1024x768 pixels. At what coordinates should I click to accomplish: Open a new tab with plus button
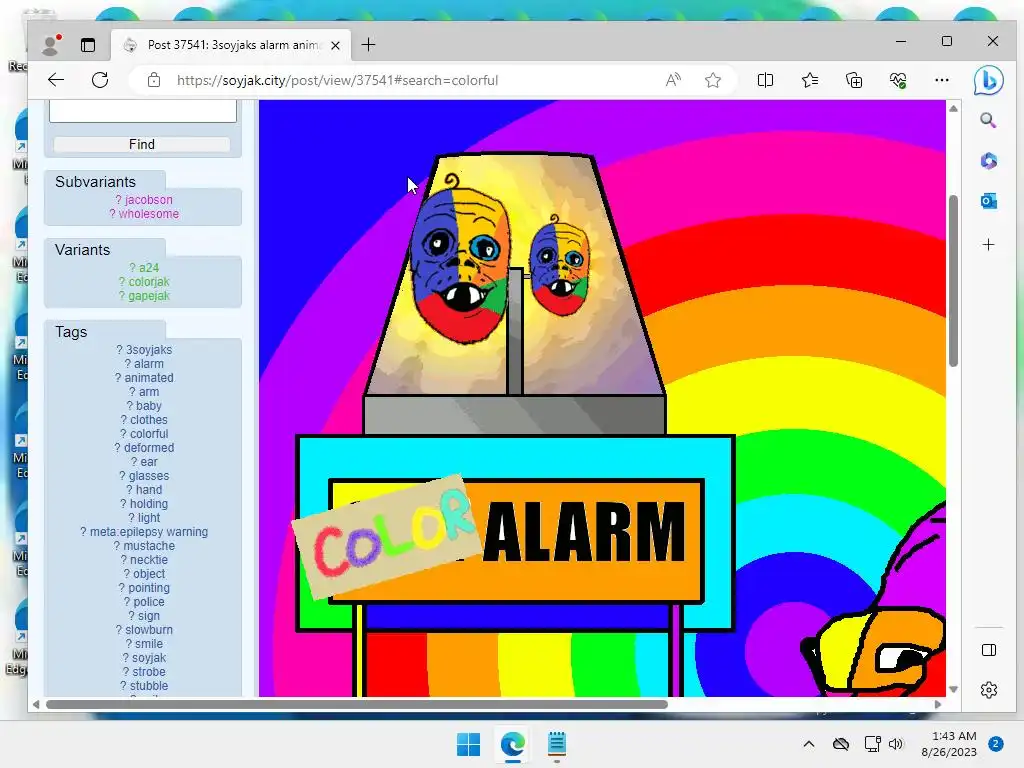tap(368, 44)
